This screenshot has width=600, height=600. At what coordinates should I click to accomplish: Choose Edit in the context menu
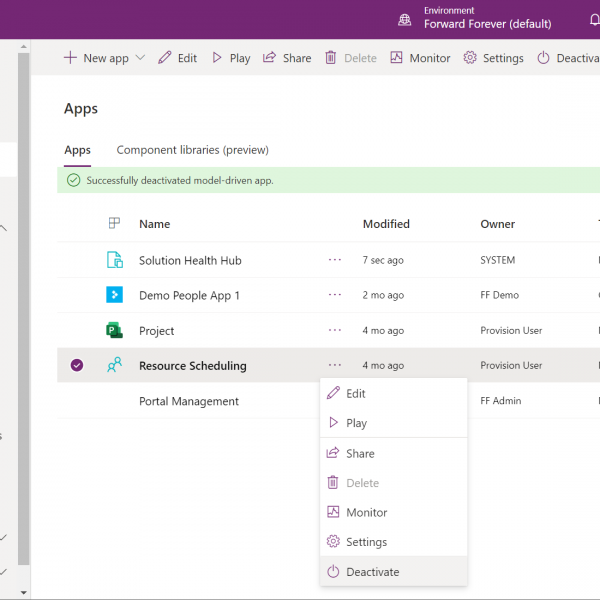click(x=393, y=393)
